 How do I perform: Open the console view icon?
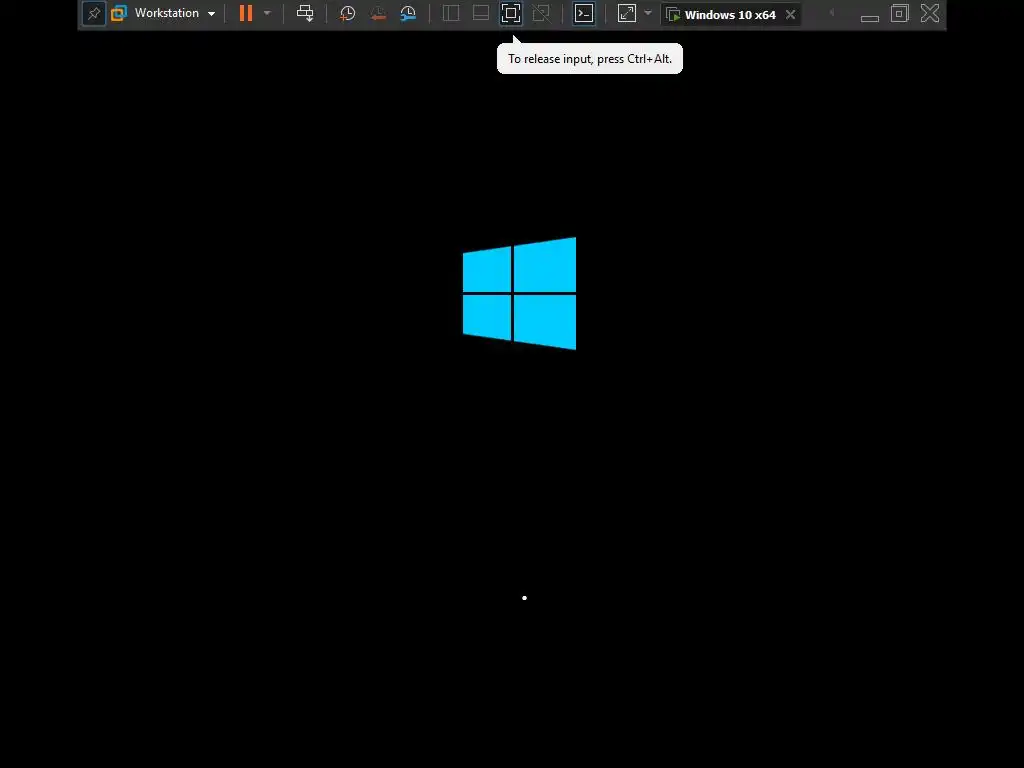(584, 13)
